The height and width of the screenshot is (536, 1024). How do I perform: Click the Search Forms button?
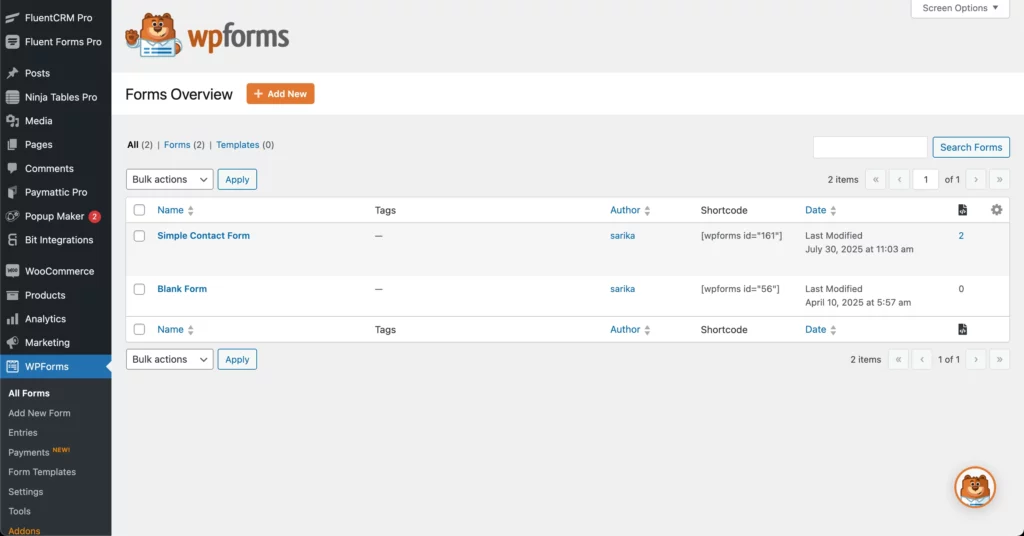[970, 147]
